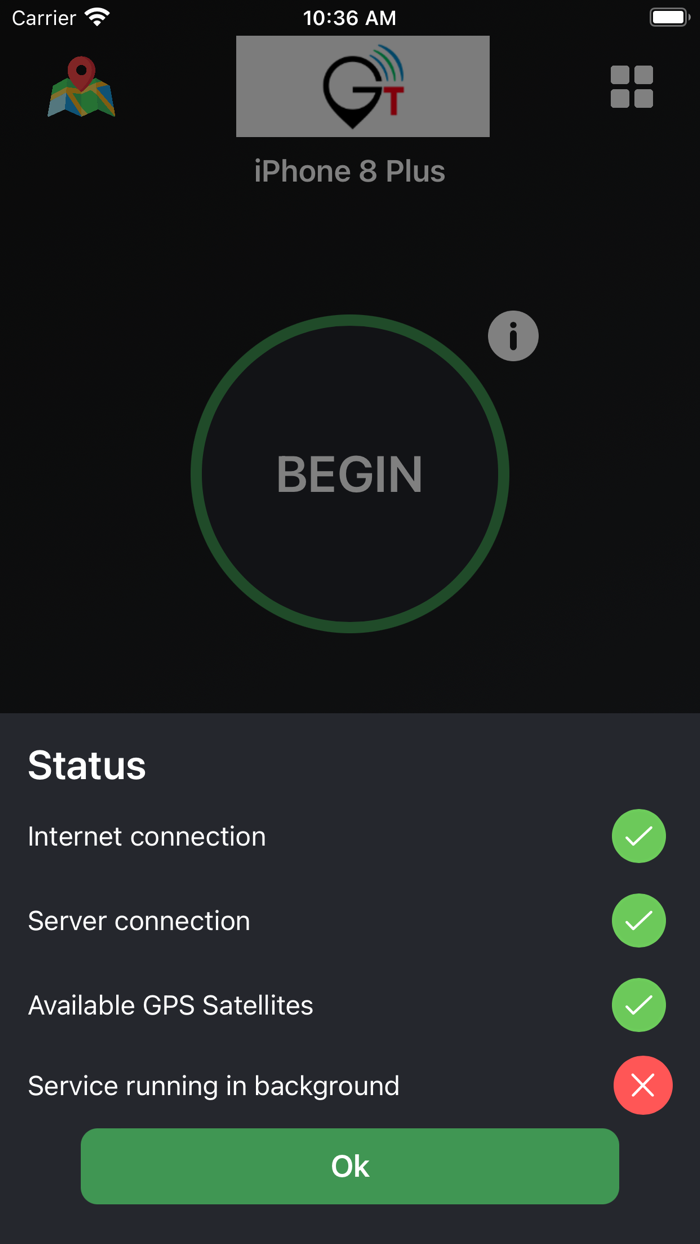Tap the battery icon in status bar
700x1244 pixels.
[669, 17]
